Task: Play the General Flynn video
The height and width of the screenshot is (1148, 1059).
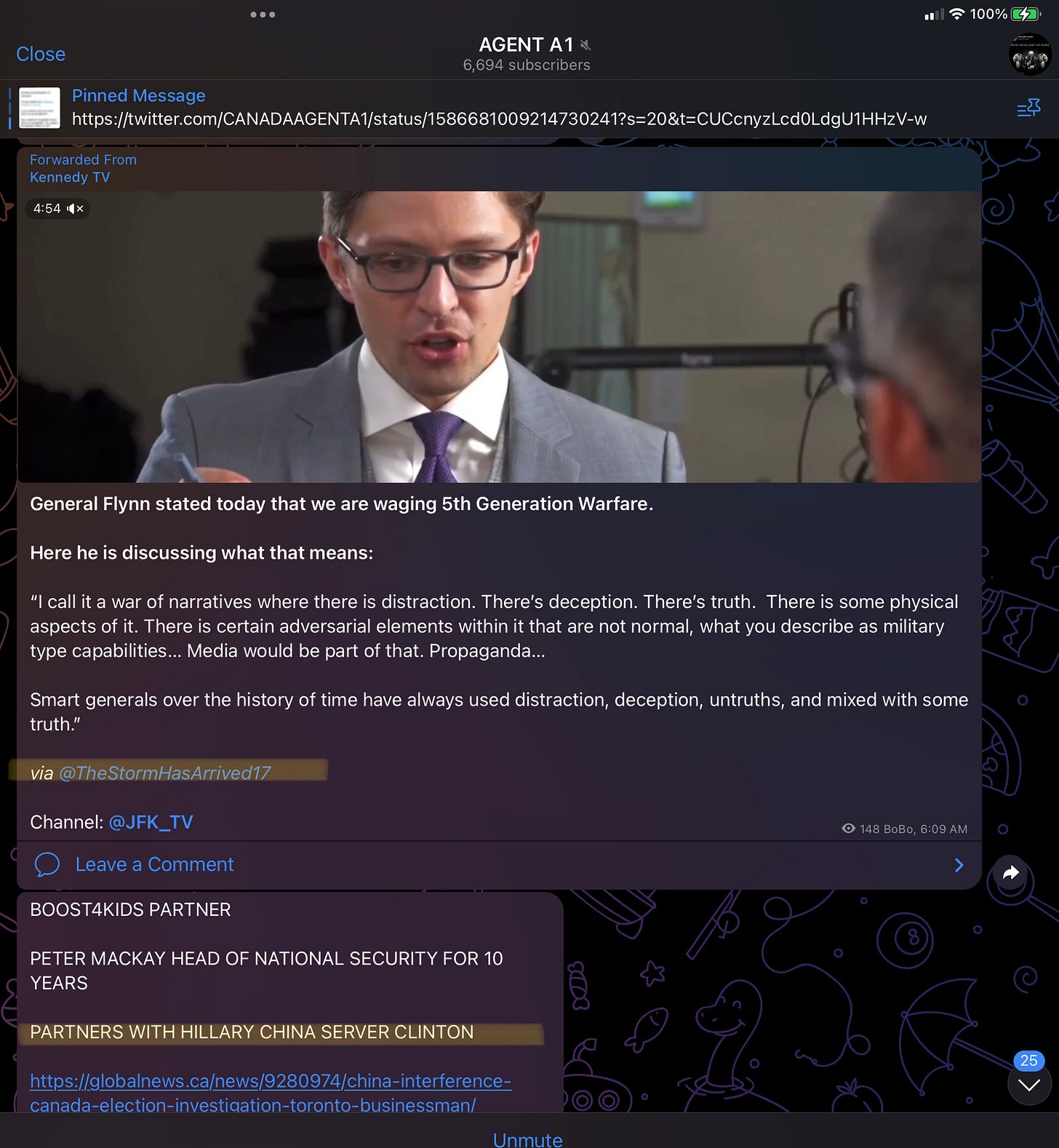Action: 499,337
